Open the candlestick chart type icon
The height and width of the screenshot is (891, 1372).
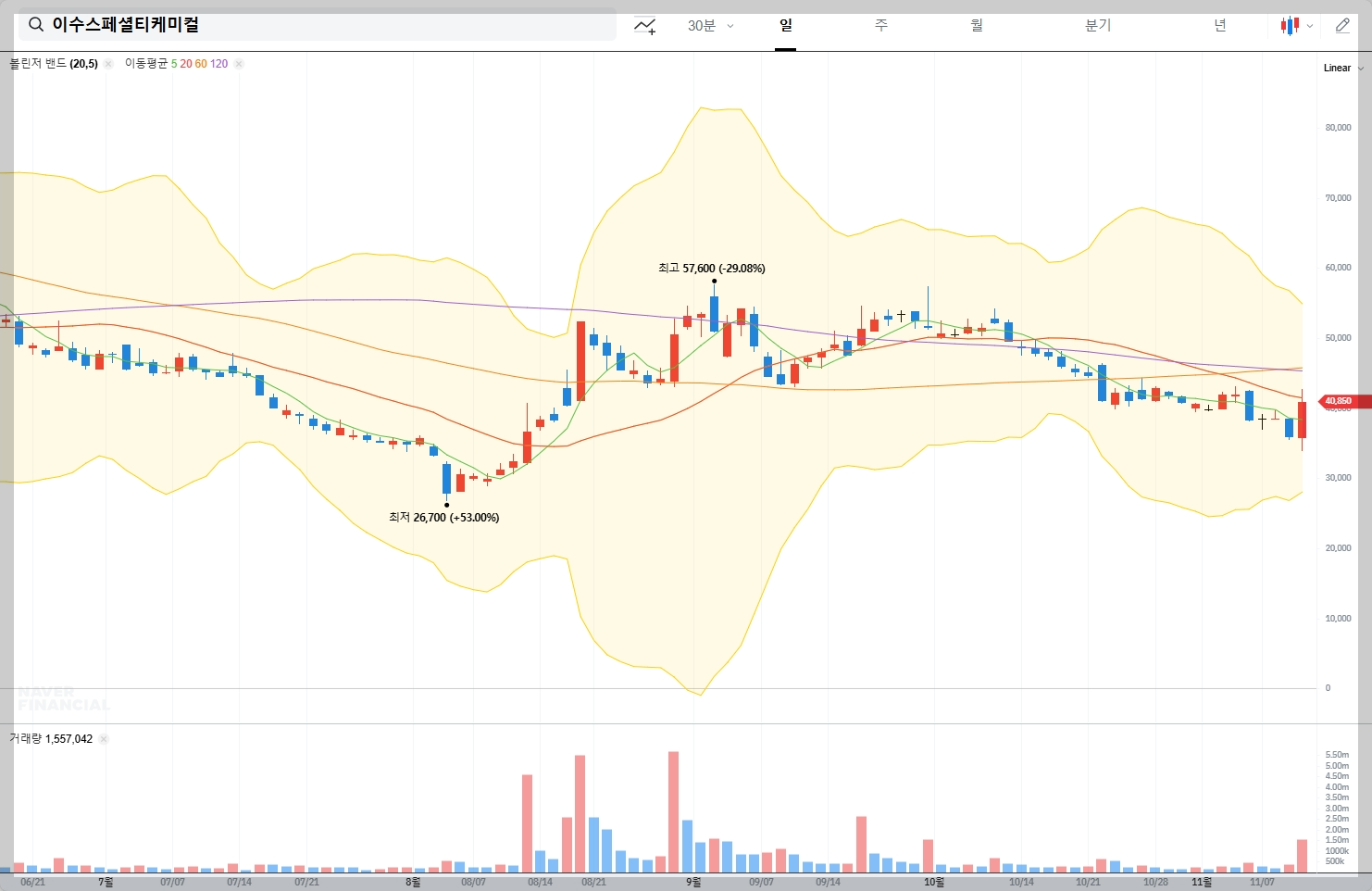click(x=1290, y=26)
